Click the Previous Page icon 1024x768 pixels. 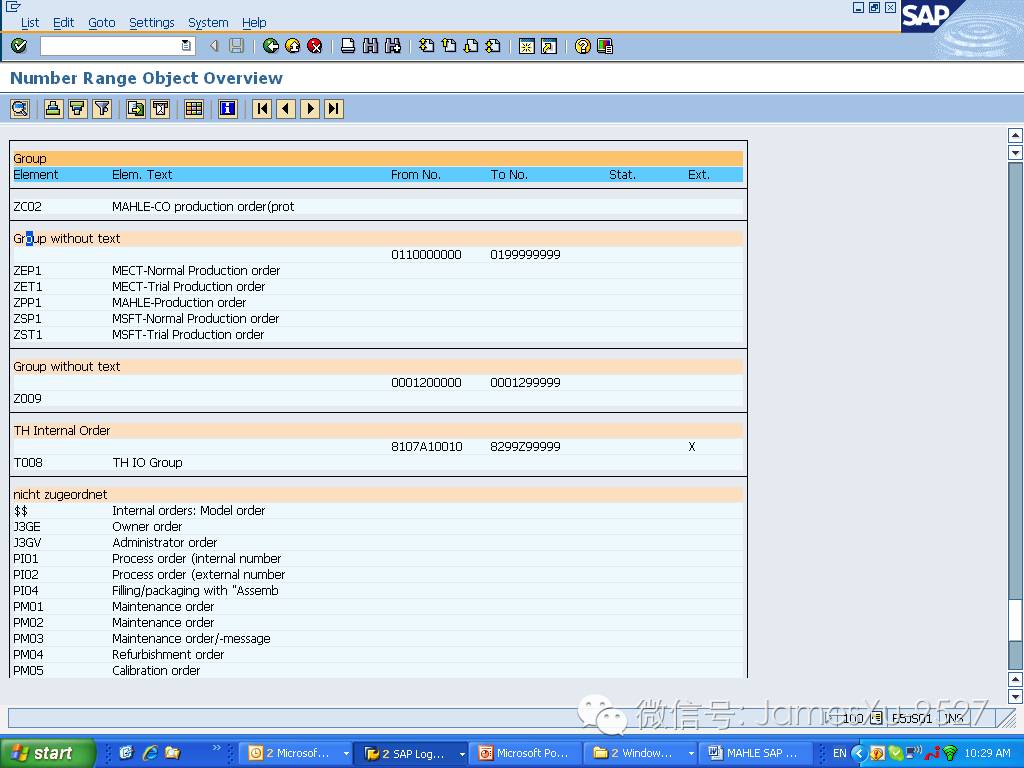pyautogui.click(x=449, y=46)
